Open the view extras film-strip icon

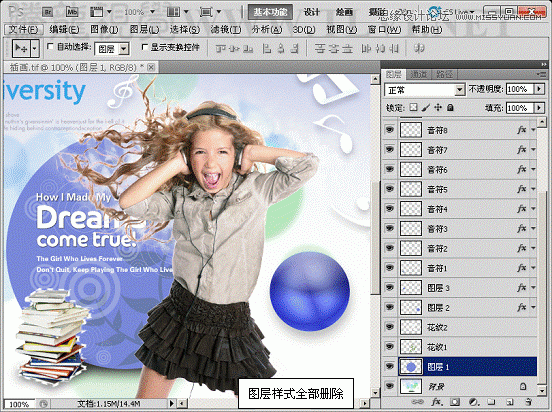click(96, 12)
